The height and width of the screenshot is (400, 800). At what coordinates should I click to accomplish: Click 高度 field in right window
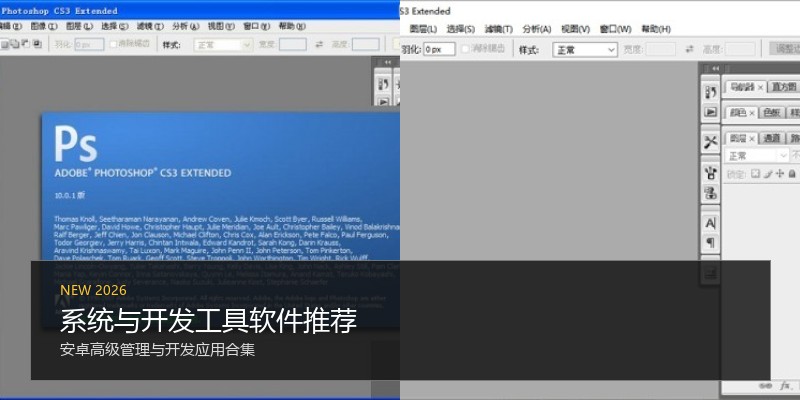tap(740, 49)
